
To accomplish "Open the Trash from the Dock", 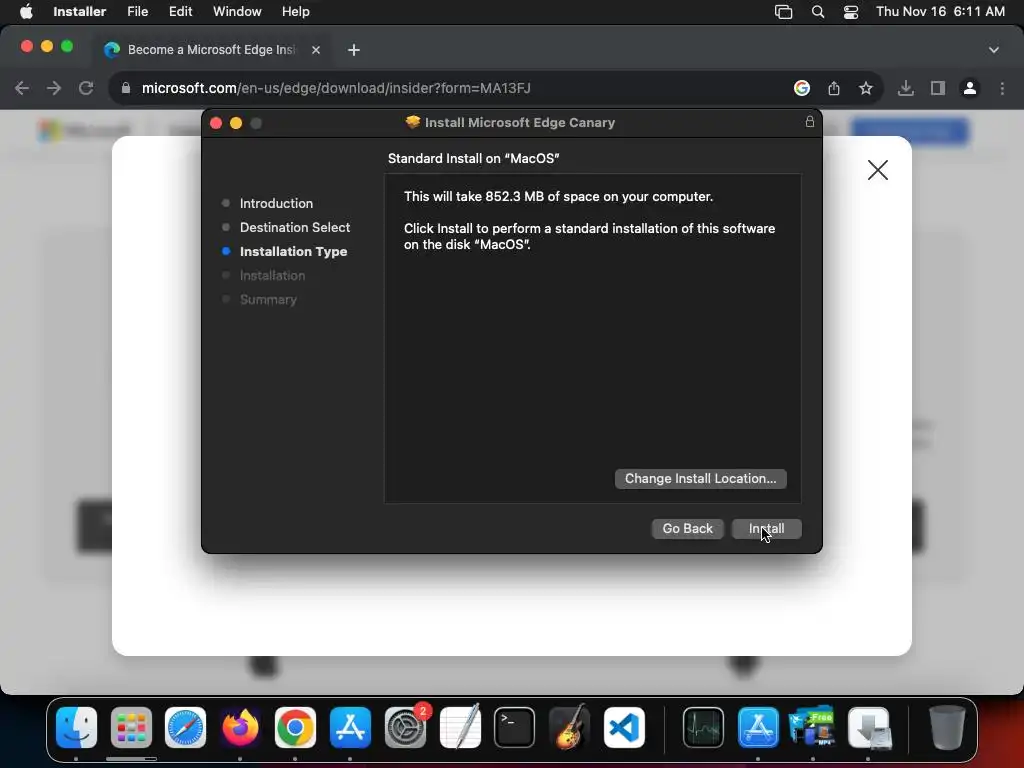I will [947, 727].
